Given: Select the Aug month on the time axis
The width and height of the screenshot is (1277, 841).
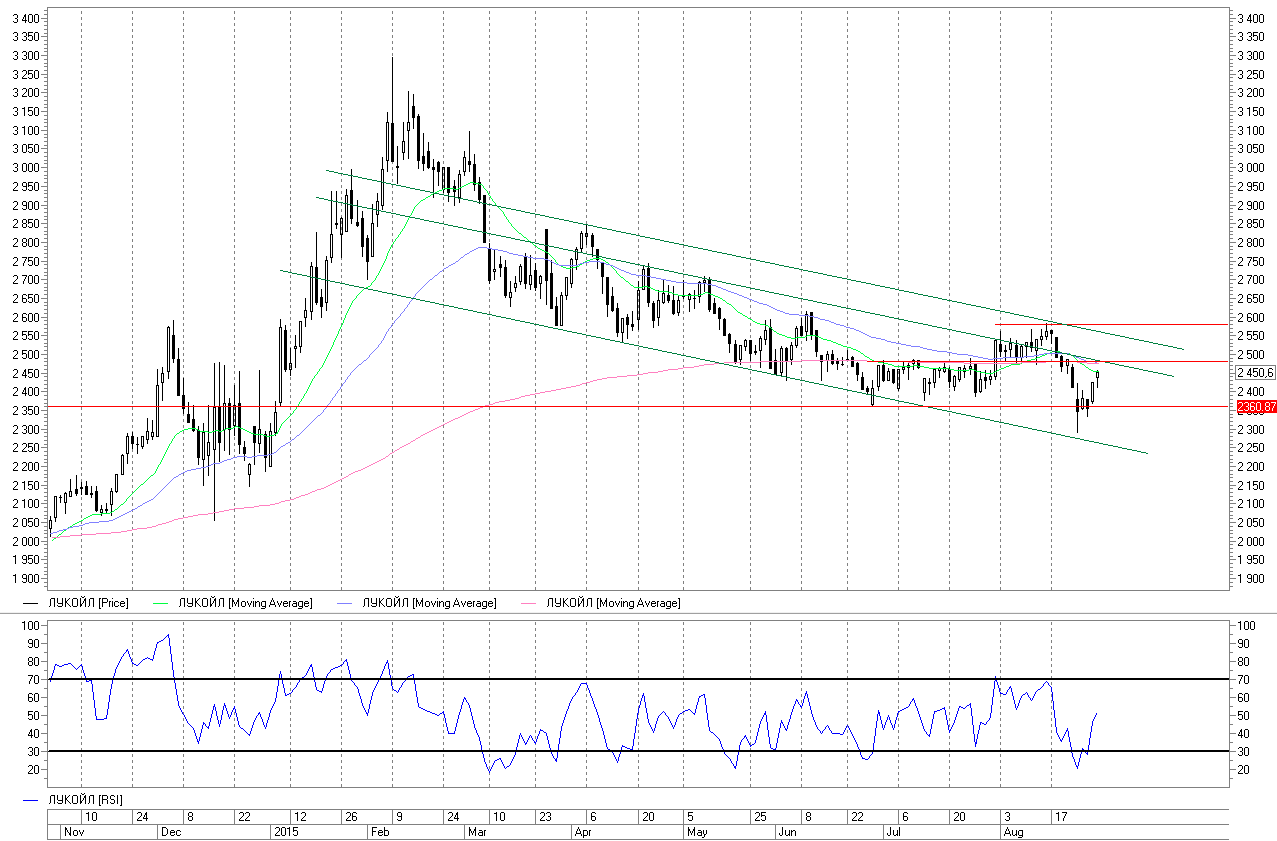Looking at the screenshot, I should pos(1013,831).
